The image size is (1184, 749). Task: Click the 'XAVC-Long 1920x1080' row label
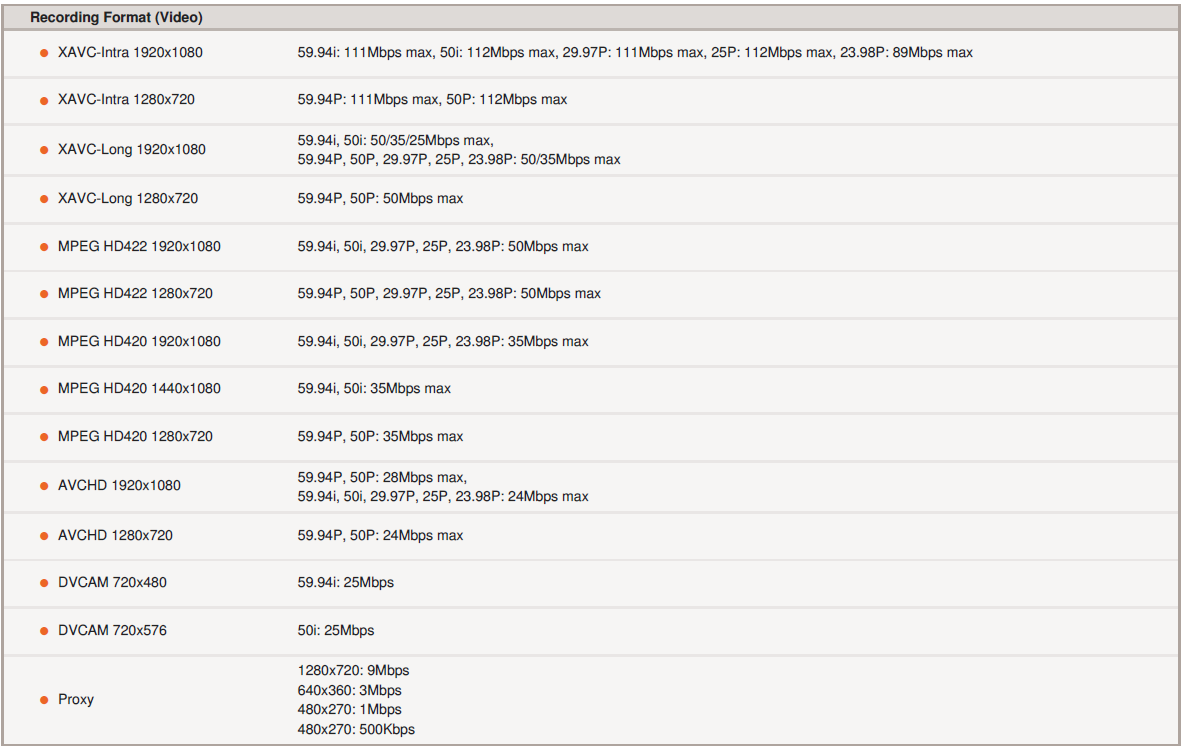tap(131, 149)
